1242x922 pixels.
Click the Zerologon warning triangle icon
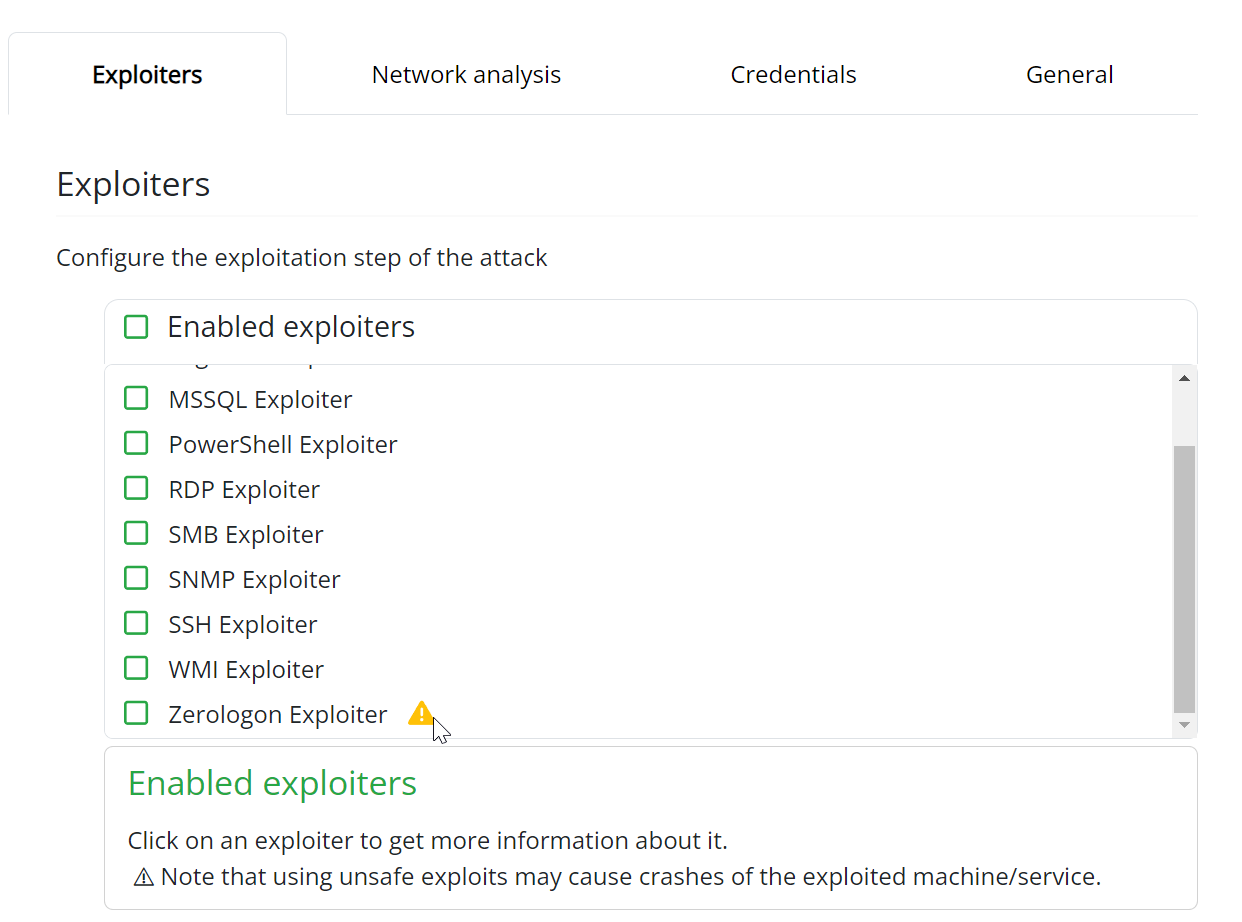point(421,713)
